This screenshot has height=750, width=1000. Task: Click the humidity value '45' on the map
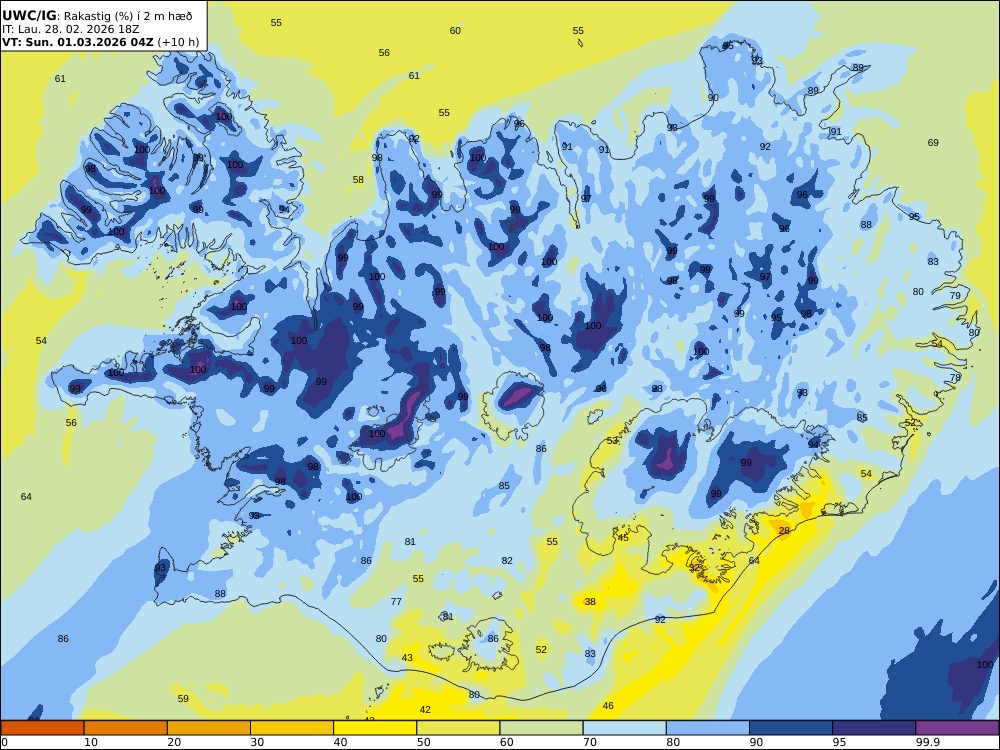click(623, 538)
